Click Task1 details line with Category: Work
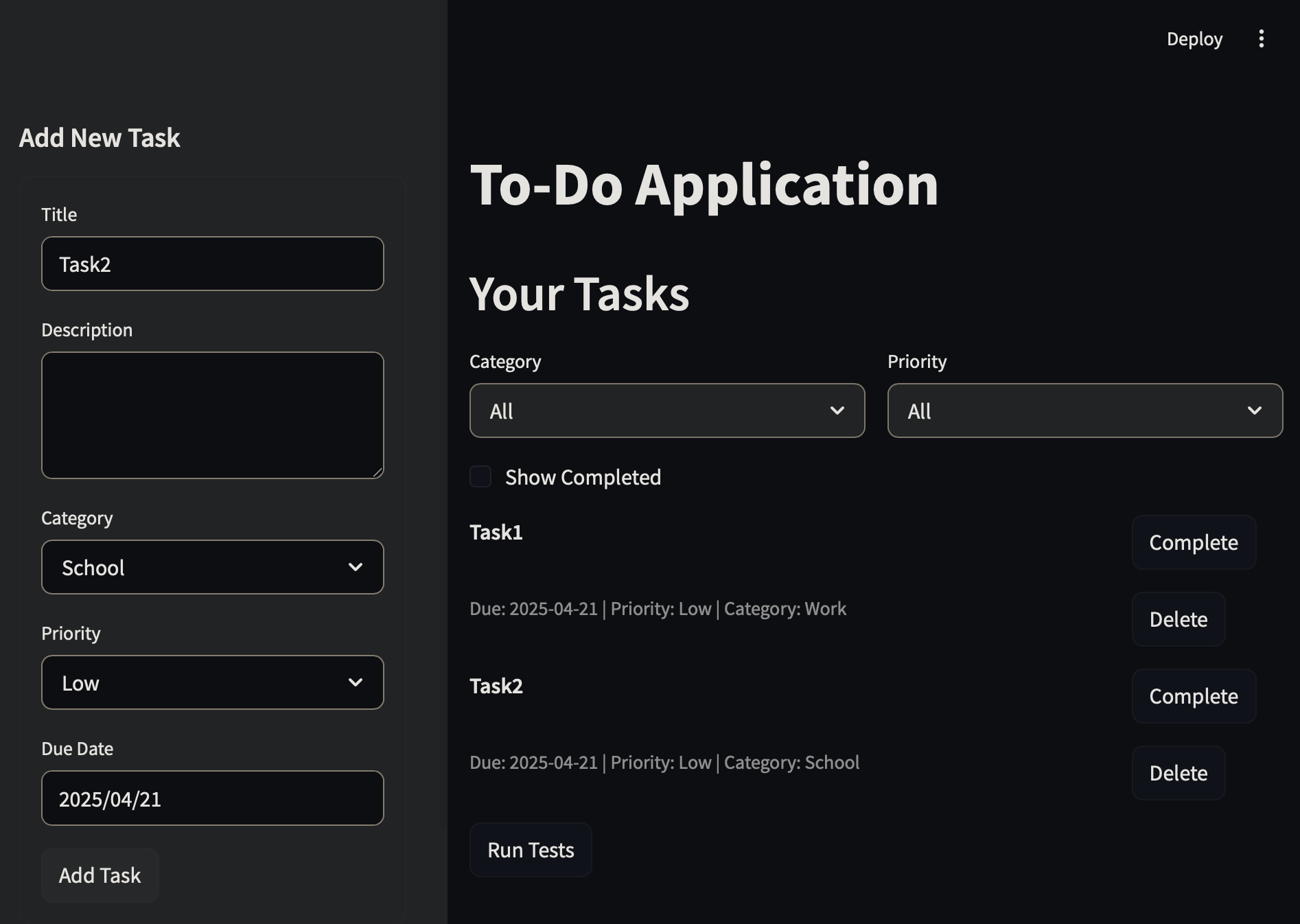Viewport: 1300px width, 924px height. (658, 609)
